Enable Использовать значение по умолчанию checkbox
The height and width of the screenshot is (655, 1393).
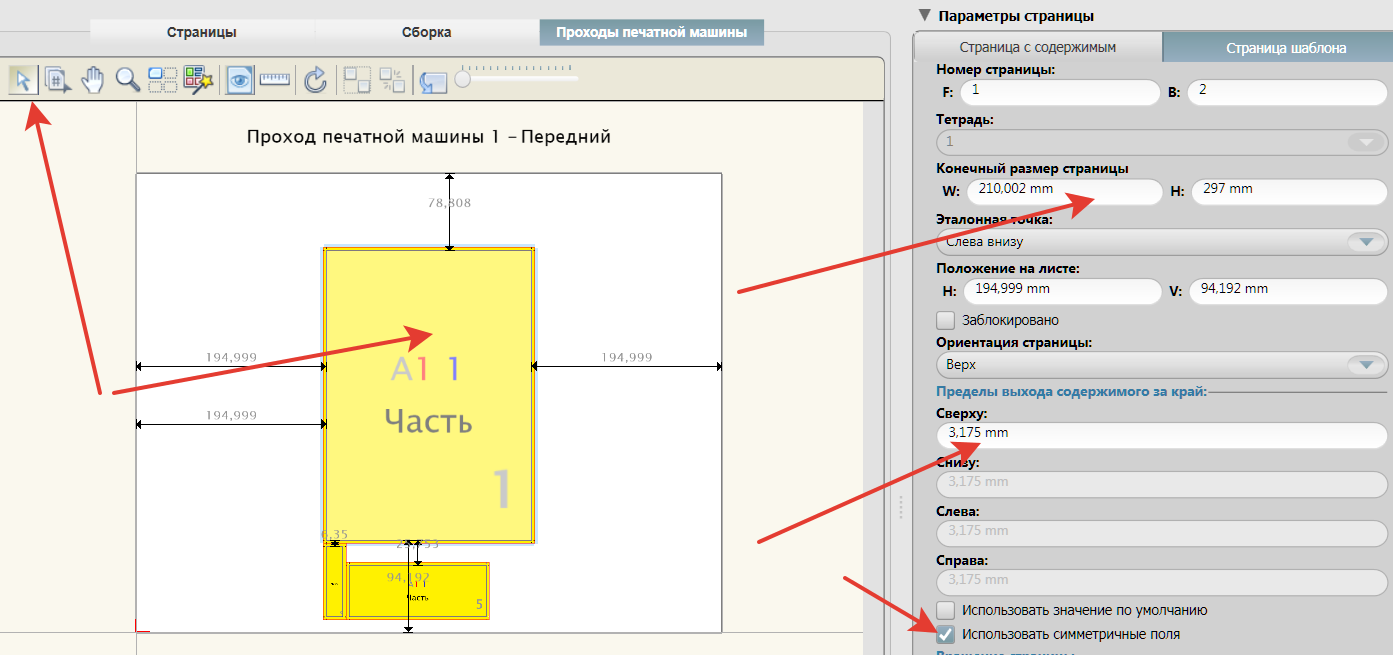pos(945,609)
